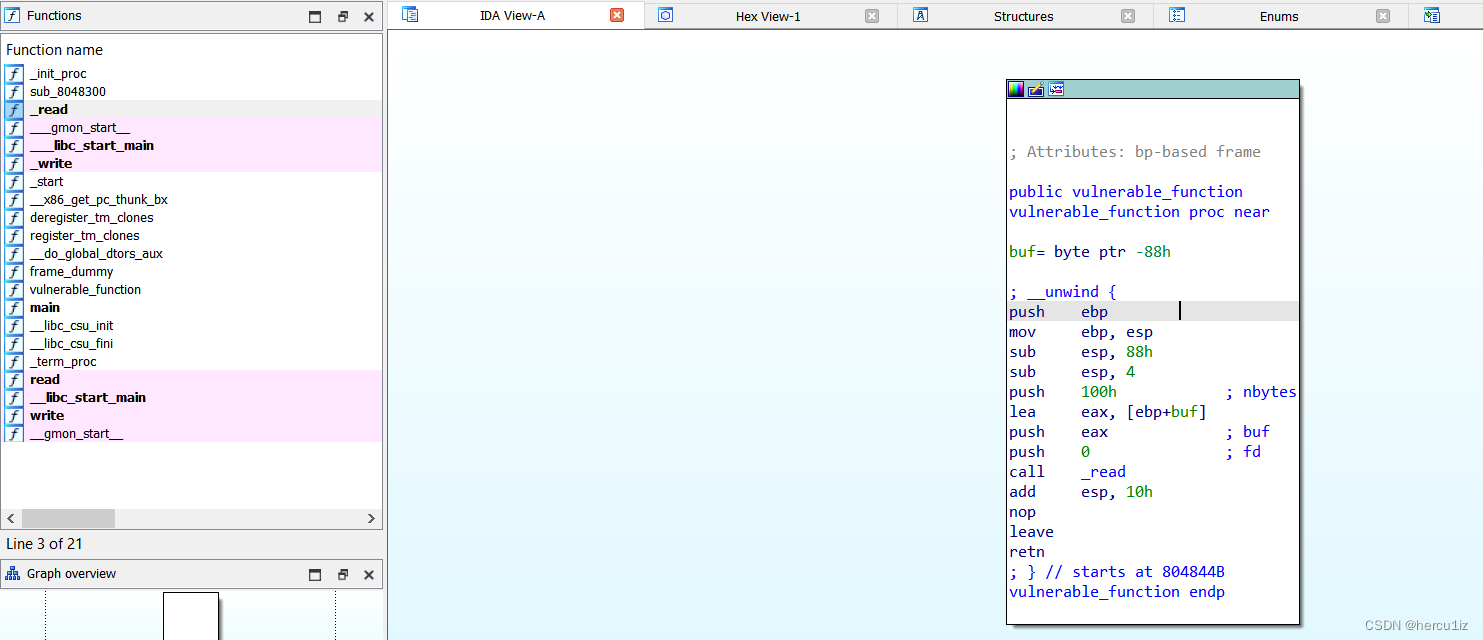Screen dimensions: 1483x640
Task: Open the Structures tab
Action: (x=1024, y=16)
